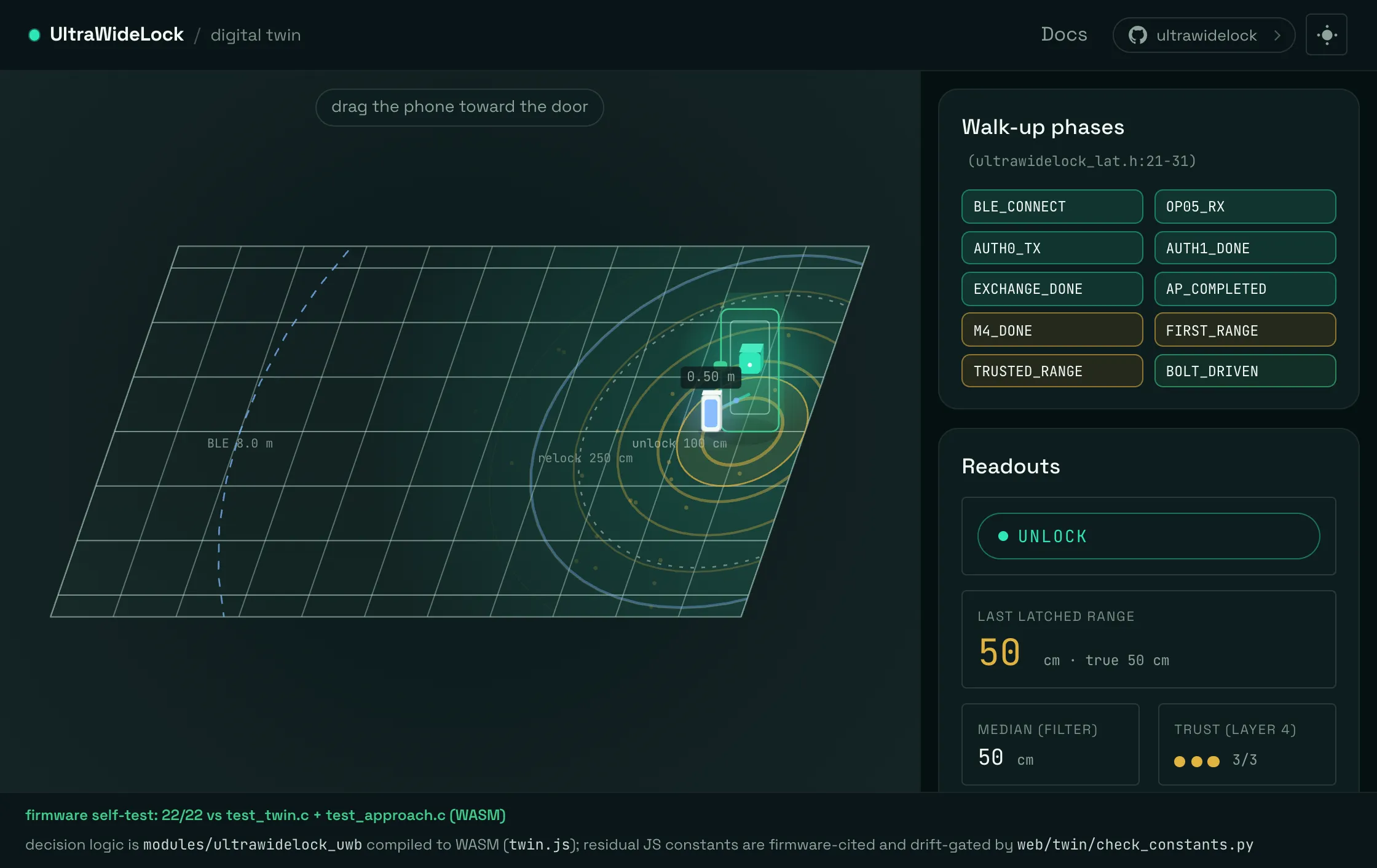Click the 3/3 trust count

tap(1245, 760)
